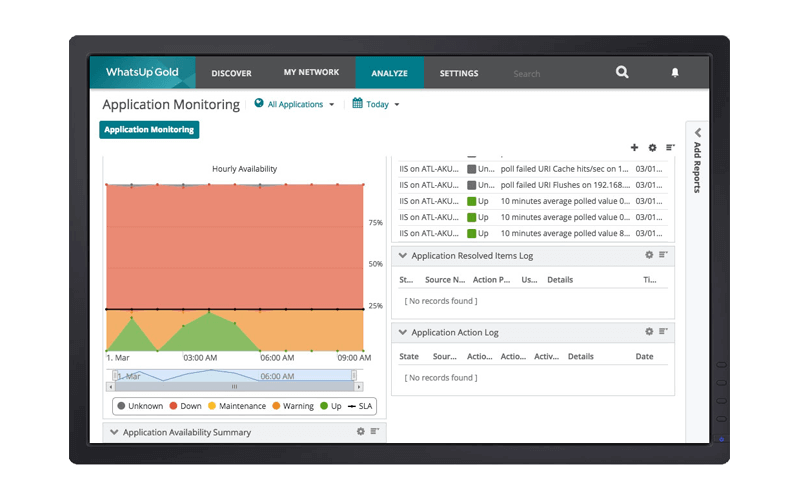Toggle the Down legend series
The width and height of the screenshot is (800, 500).
(185, 406)
